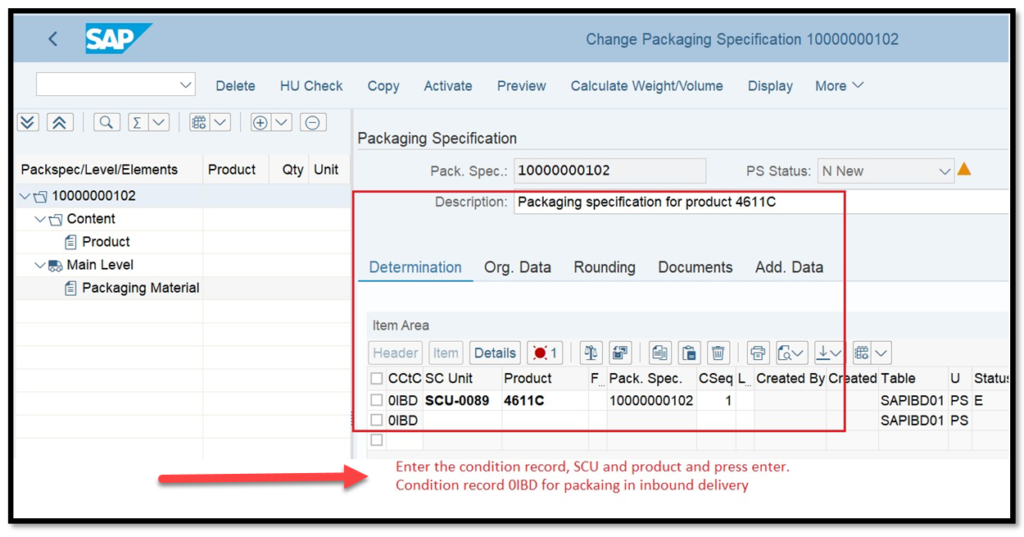
Task: Click the balance scale icon in Item Area
Action: (x=591, y=353)
